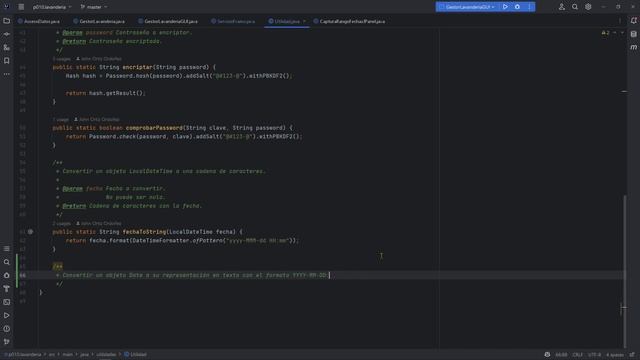
Task: Click the 'src' breadcrumb segment
Action: click(52, 355)
